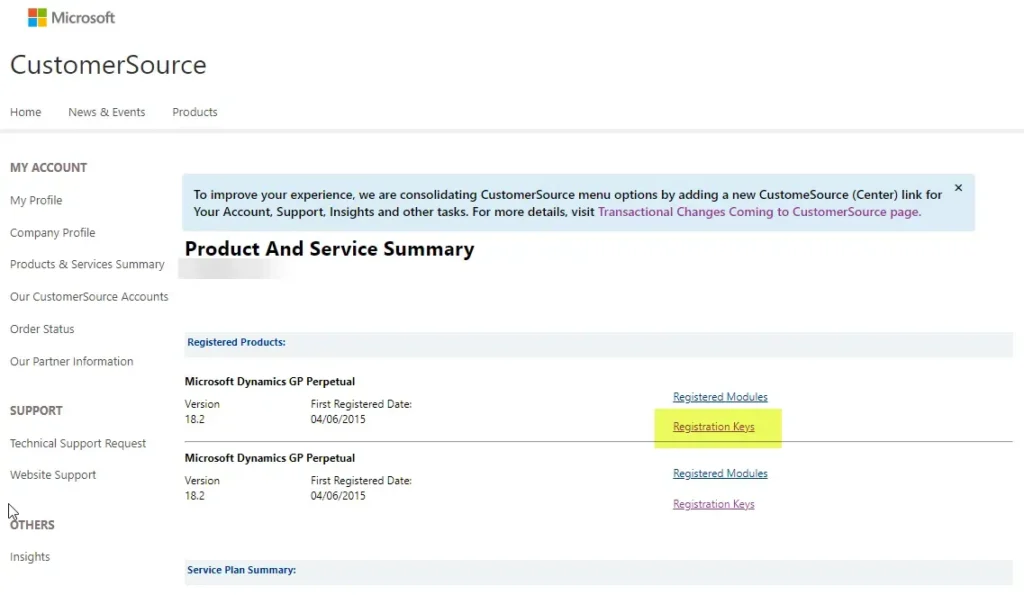1024x595 pixels.
Task: Click the highlighted Registration Keys link
Action: coord(714,426)
